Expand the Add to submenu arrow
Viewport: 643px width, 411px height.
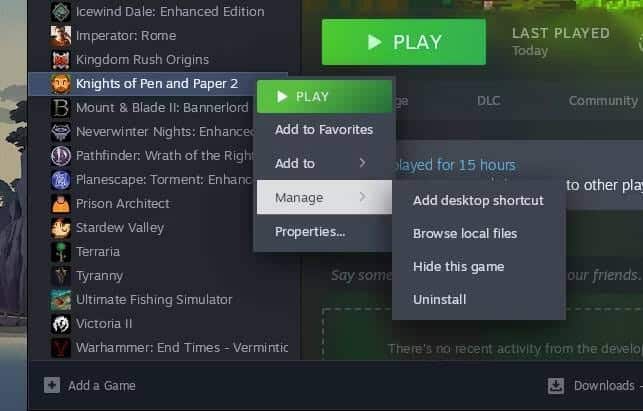pyautogui.click(x=362, y=163)
